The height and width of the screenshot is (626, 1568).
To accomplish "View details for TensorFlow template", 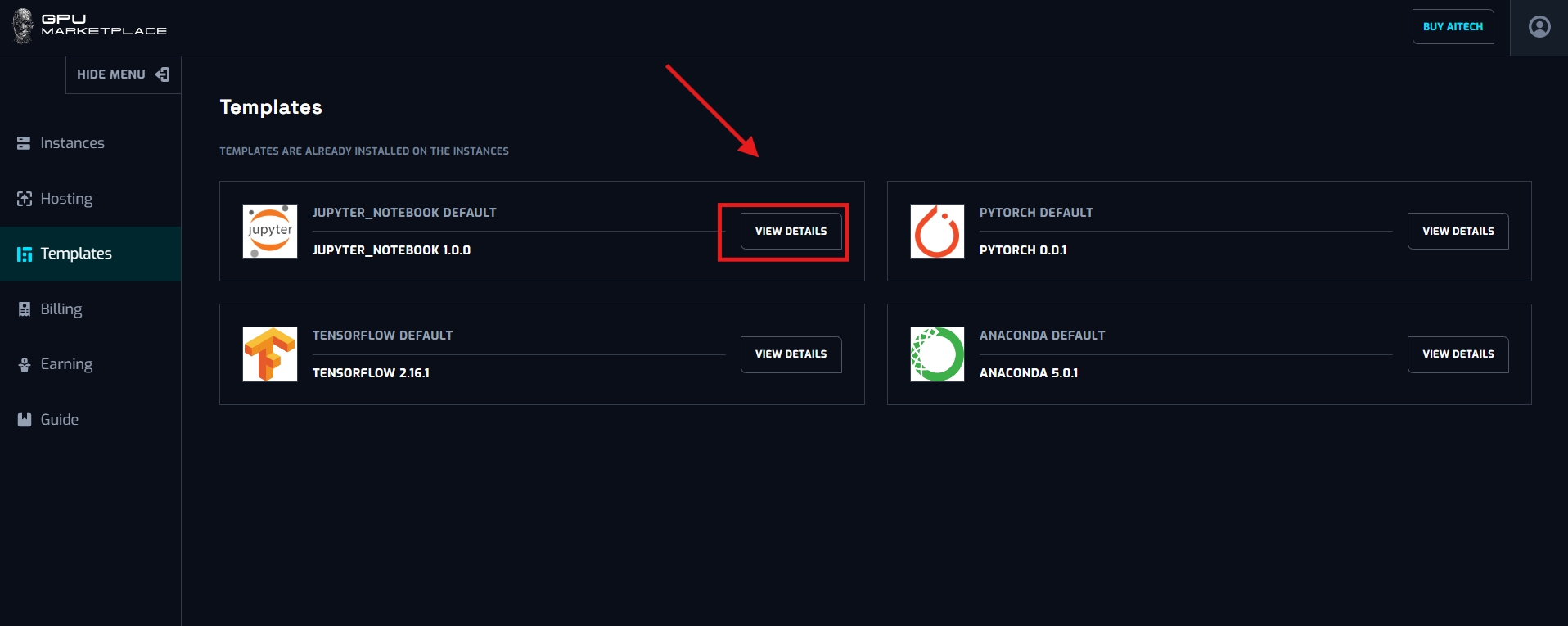I will pos(791,354).
